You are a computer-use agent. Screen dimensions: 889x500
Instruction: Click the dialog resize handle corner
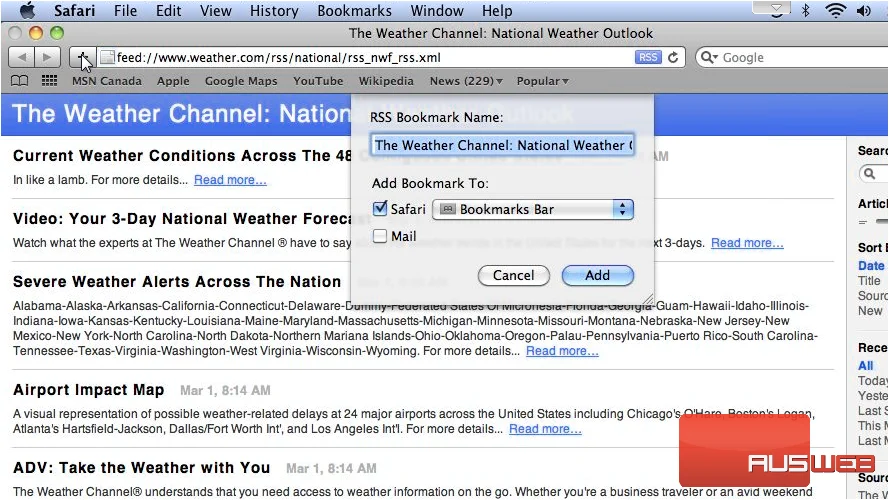tap(647, 299)
